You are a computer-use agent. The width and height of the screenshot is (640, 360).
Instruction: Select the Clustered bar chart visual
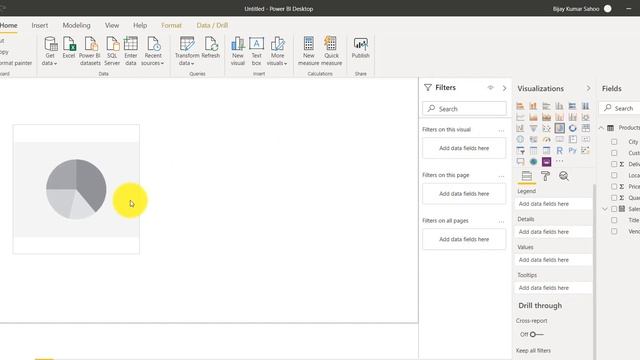tap(546, 106)
